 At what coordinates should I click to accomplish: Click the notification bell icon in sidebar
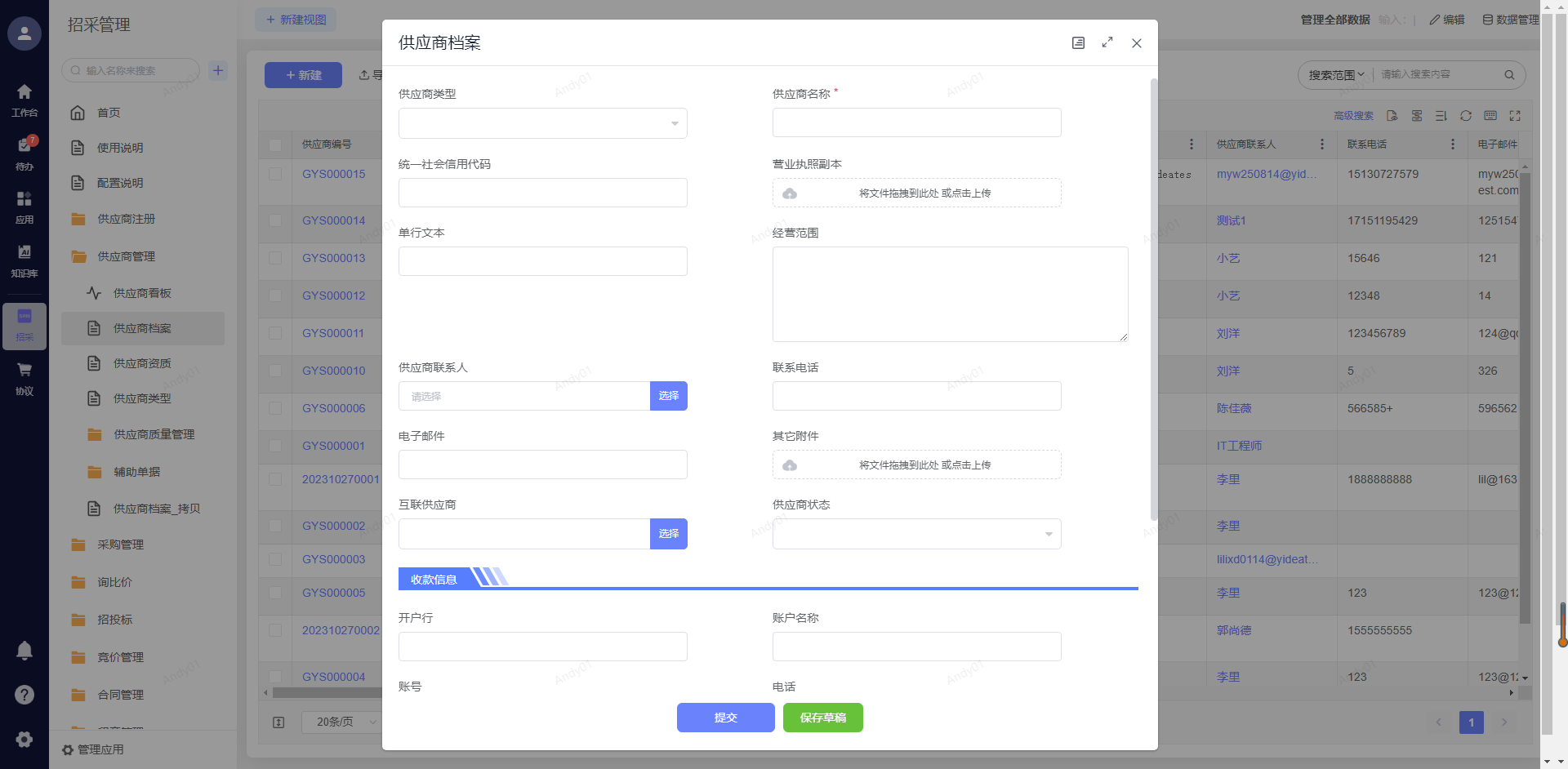[x=24, y=650]
